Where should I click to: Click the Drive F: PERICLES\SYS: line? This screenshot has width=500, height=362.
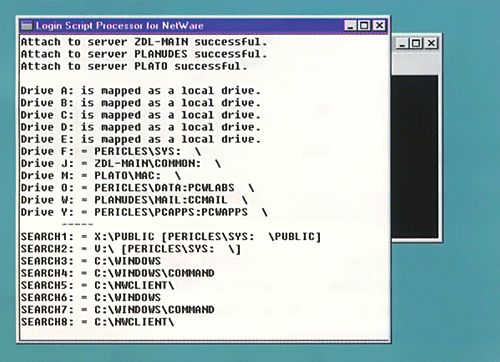111,151
